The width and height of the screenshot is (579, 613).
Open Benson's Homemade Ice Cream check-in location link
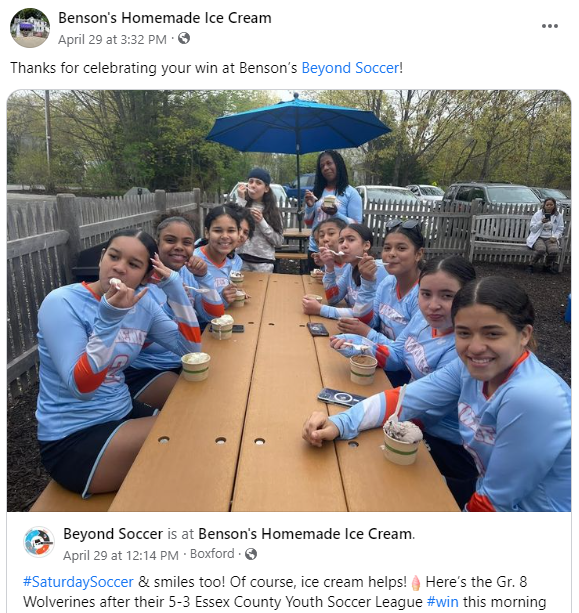point(305,534)
